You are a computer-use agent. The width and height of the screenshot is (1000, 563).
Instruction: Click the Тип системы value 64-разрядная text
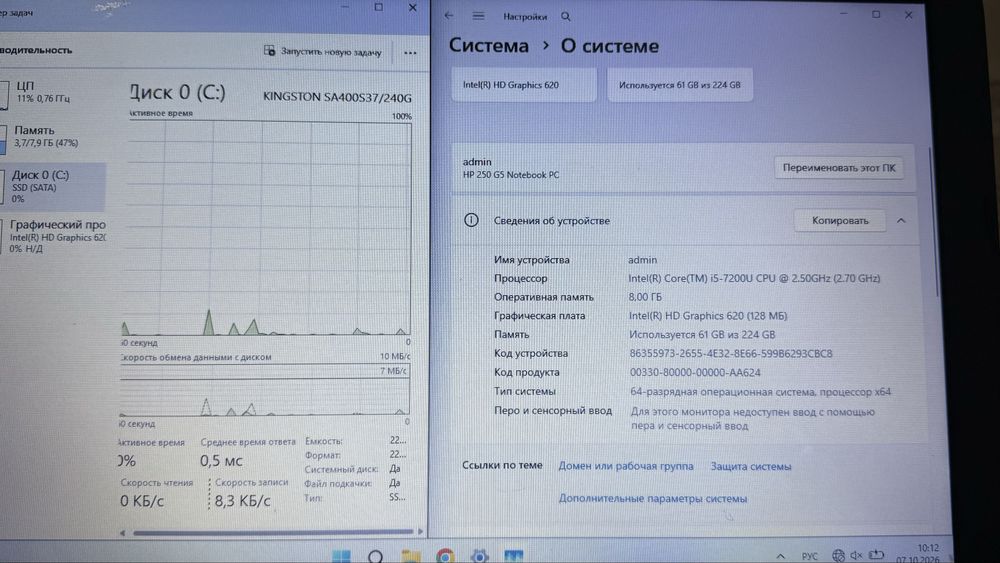pyautogui.click(x=760, y=392)
